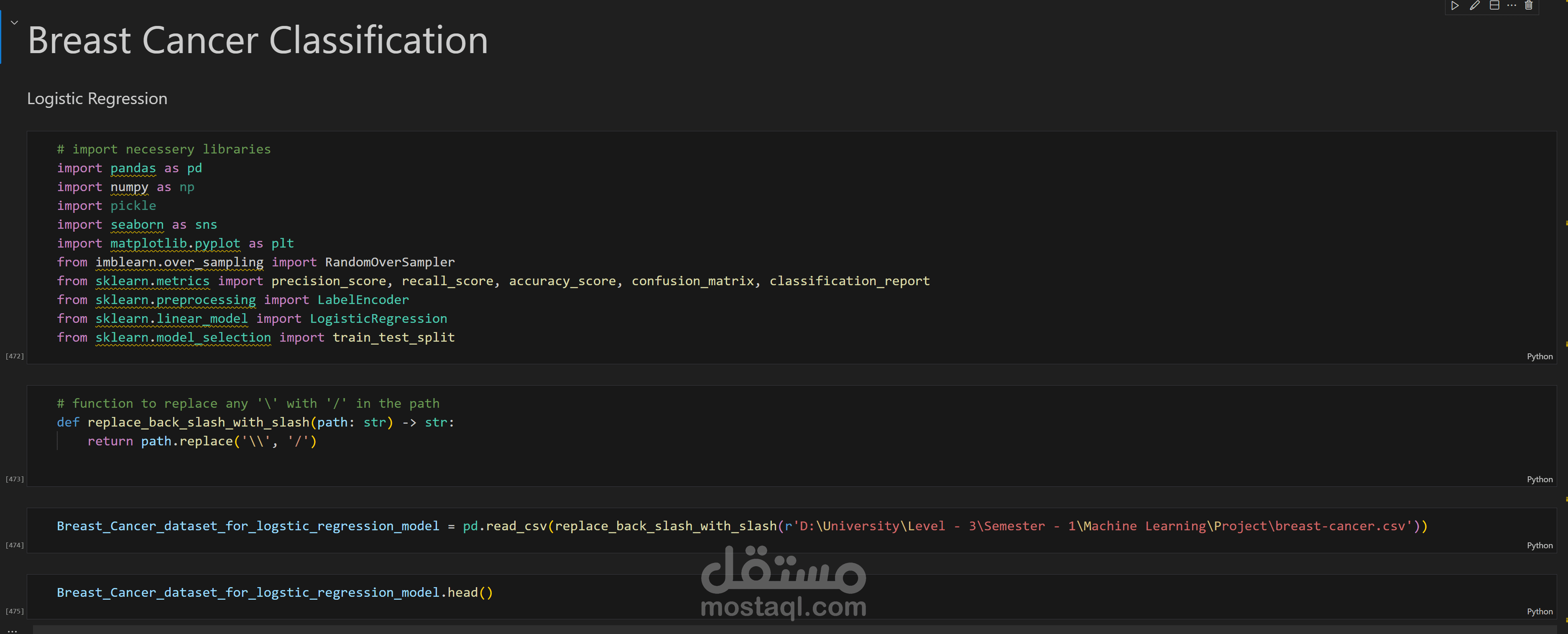Click the Logistic Regression subheading text
Screen dimensions: 1568x634
pyautogui.click(x=97, y=99)
